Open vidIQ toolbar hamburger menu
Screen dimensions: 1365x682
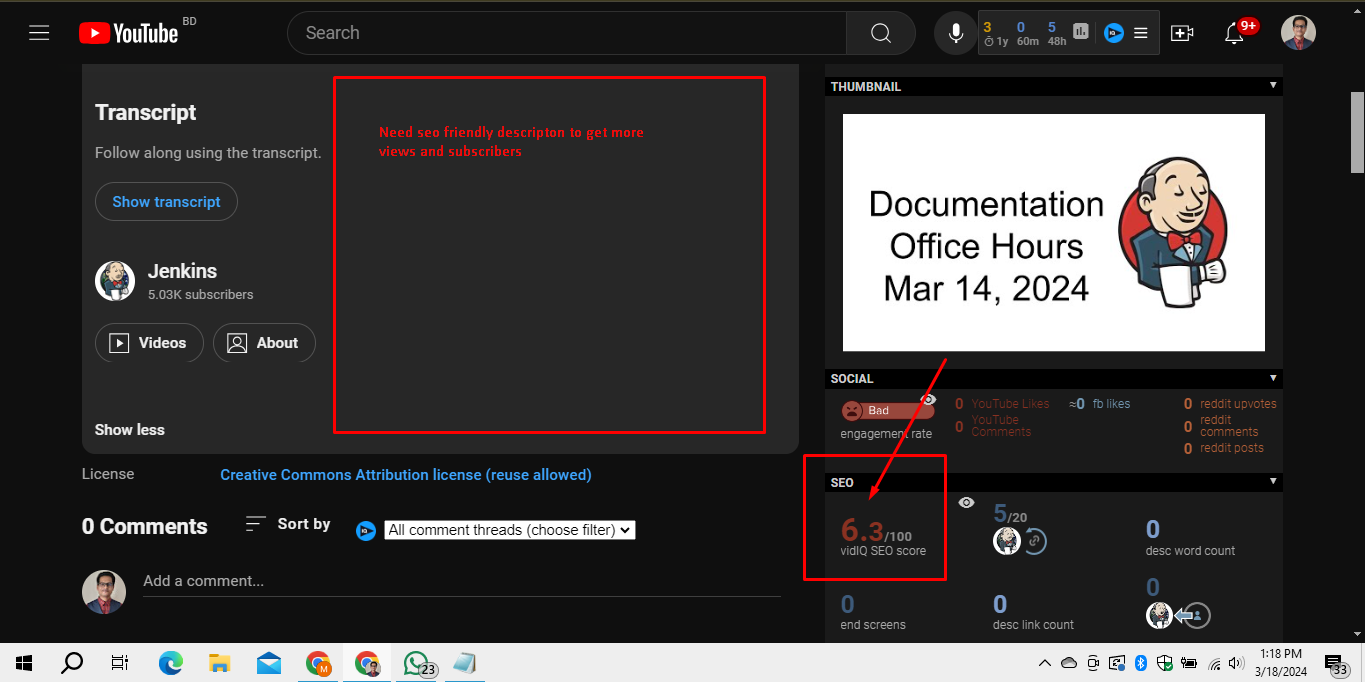pos(1141,33)
